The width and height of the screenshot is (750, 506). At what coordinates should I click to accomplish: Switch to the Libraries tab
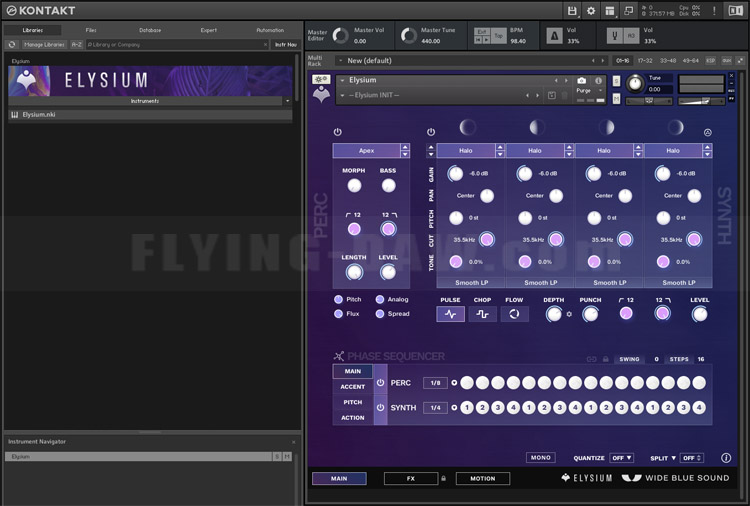tap(33, 30)
